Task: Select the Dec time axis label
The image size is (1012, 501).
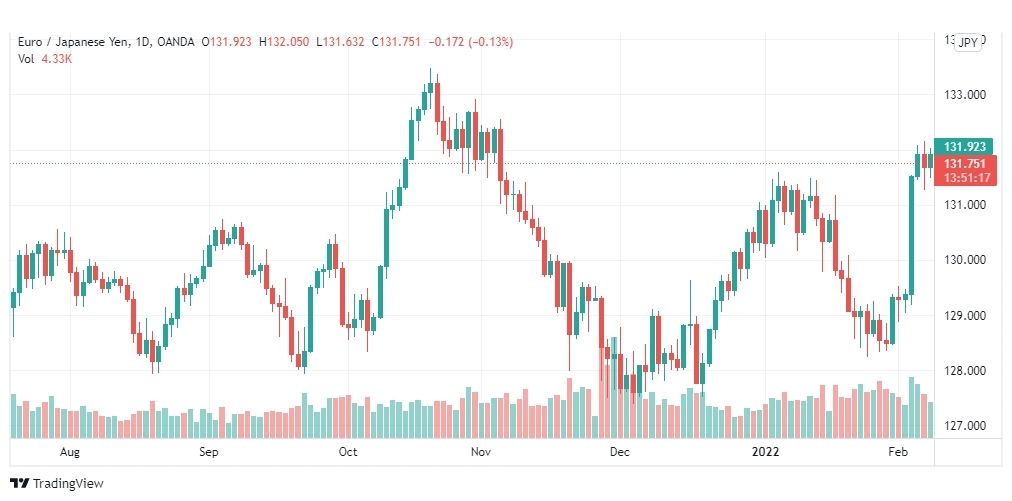Action: [x=620, y=452]
